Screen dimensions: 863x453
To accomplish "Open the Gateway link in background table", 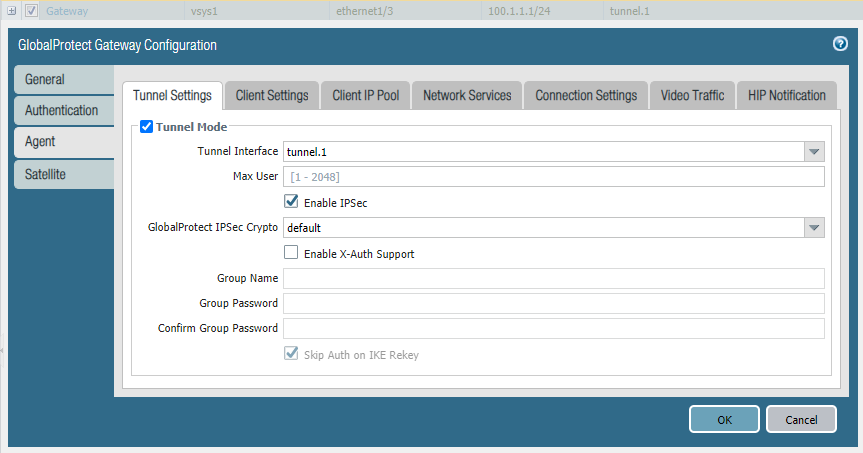I will click(x=67, y=11).
